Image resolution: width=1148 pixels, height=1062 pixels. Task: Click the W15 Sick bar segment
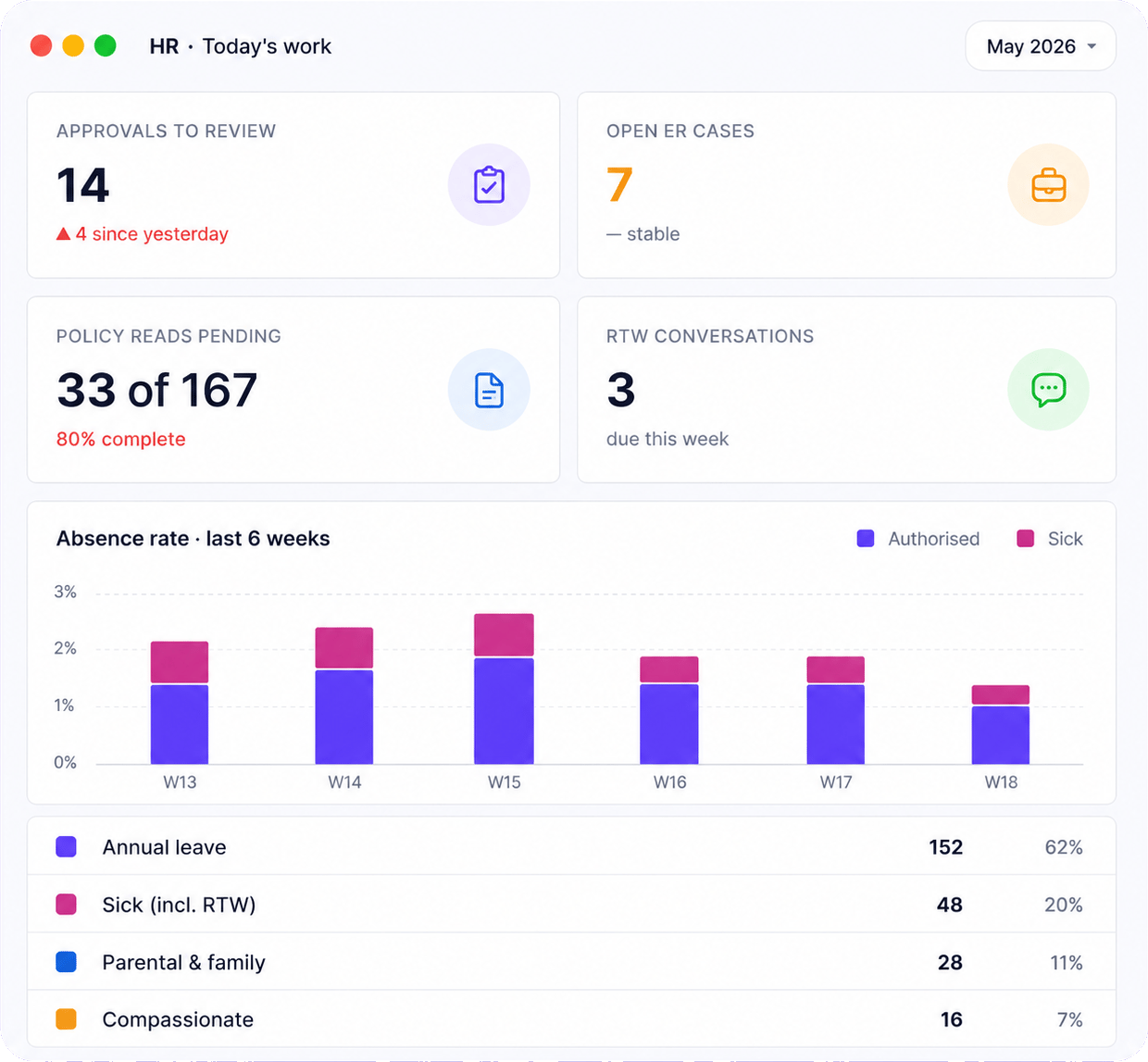[x=504, y=635]
